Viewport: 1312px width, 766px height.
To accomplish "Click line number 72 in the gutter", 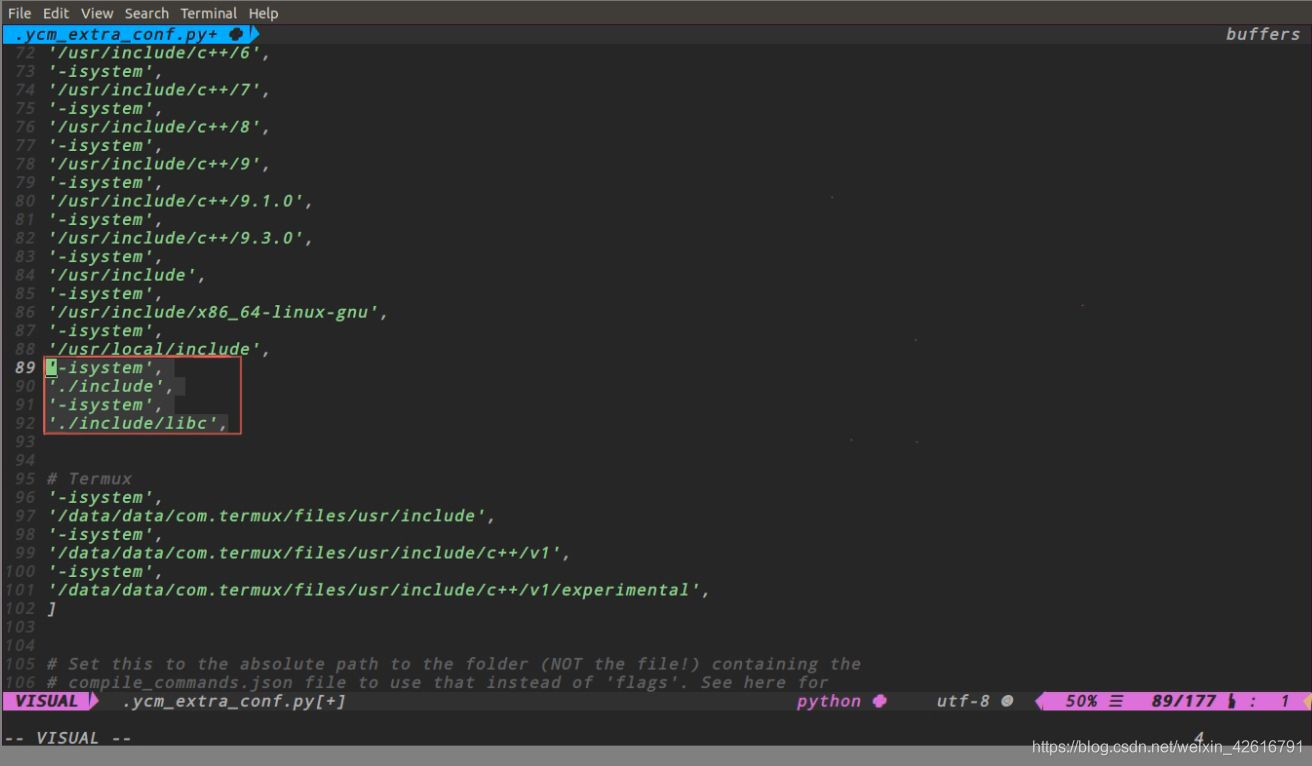I will (x=25, y=53).
